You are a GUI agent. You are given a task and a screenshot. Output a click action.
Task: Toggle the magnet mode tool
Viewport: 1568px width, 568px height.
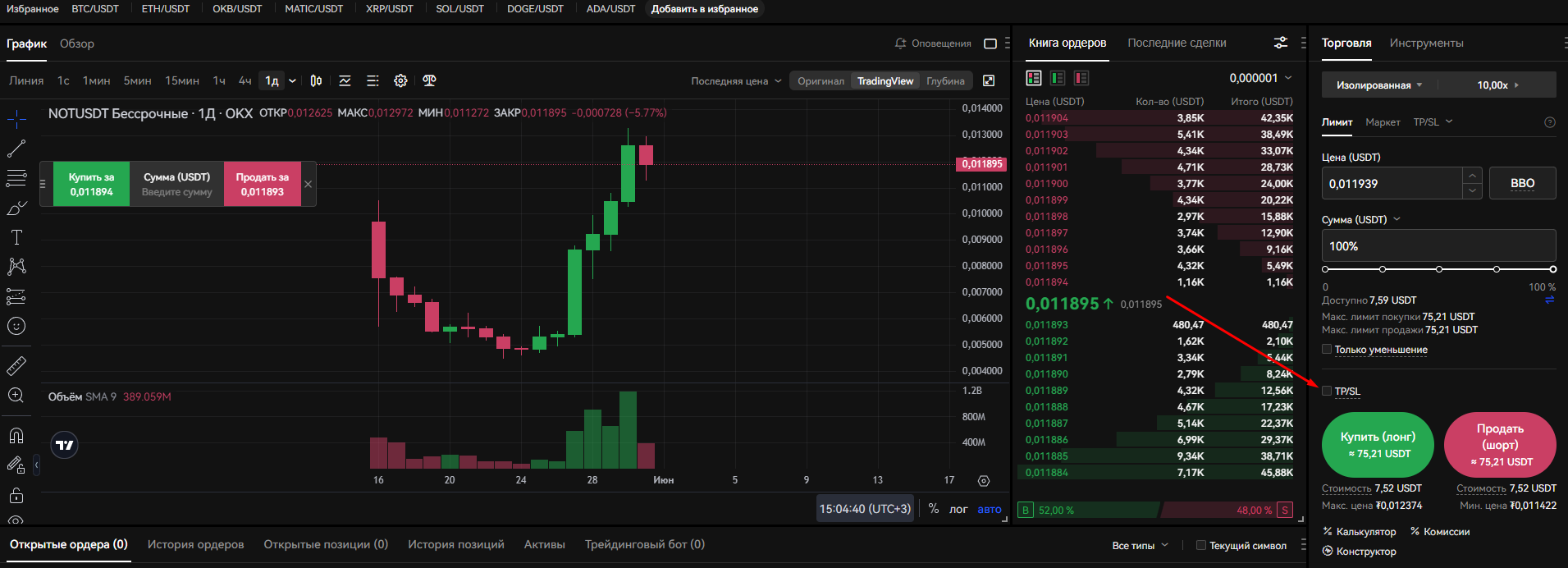(16, 435)
